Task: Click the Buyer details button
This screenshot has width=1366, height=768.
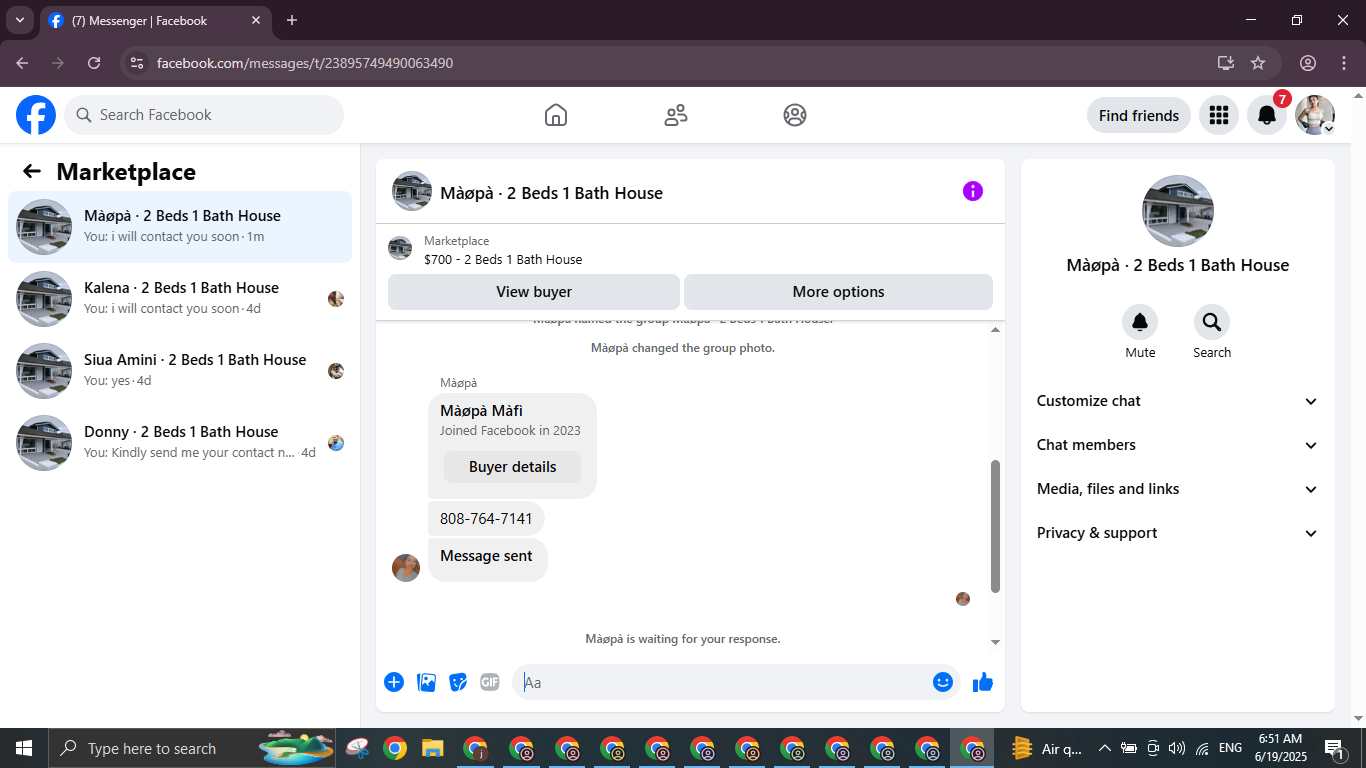Action: (x=512, y=467)
